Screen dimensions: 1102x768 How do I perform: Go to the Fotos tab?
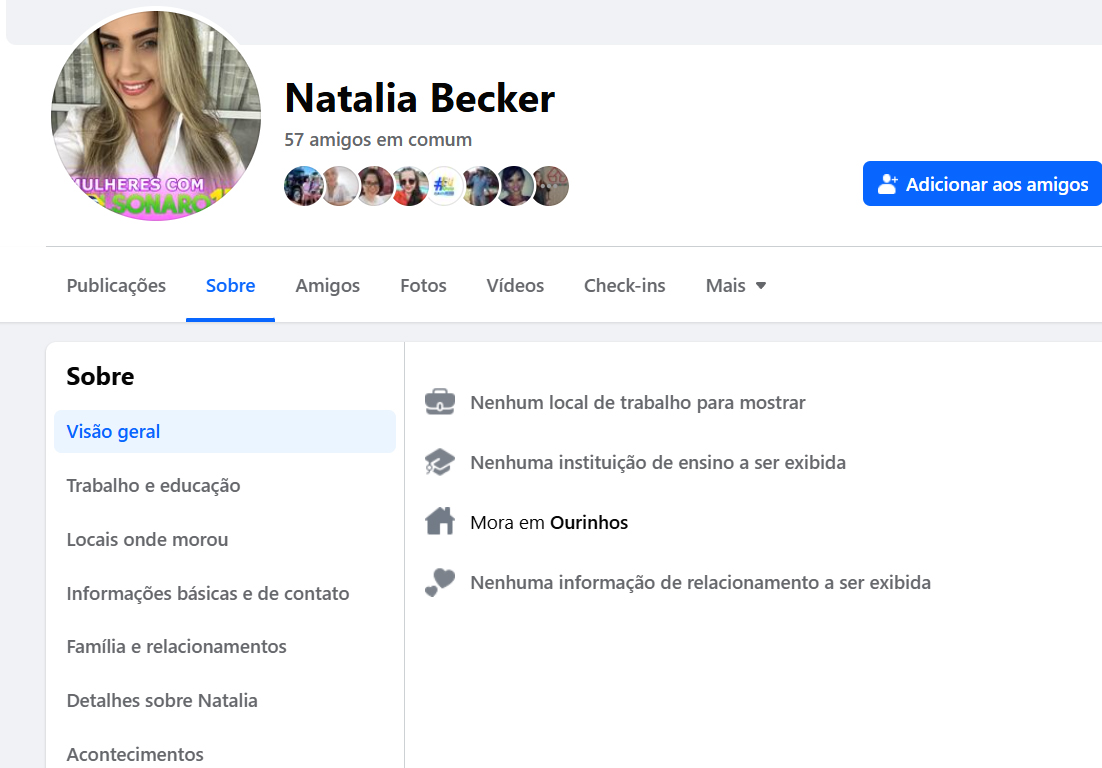(423, 286)
